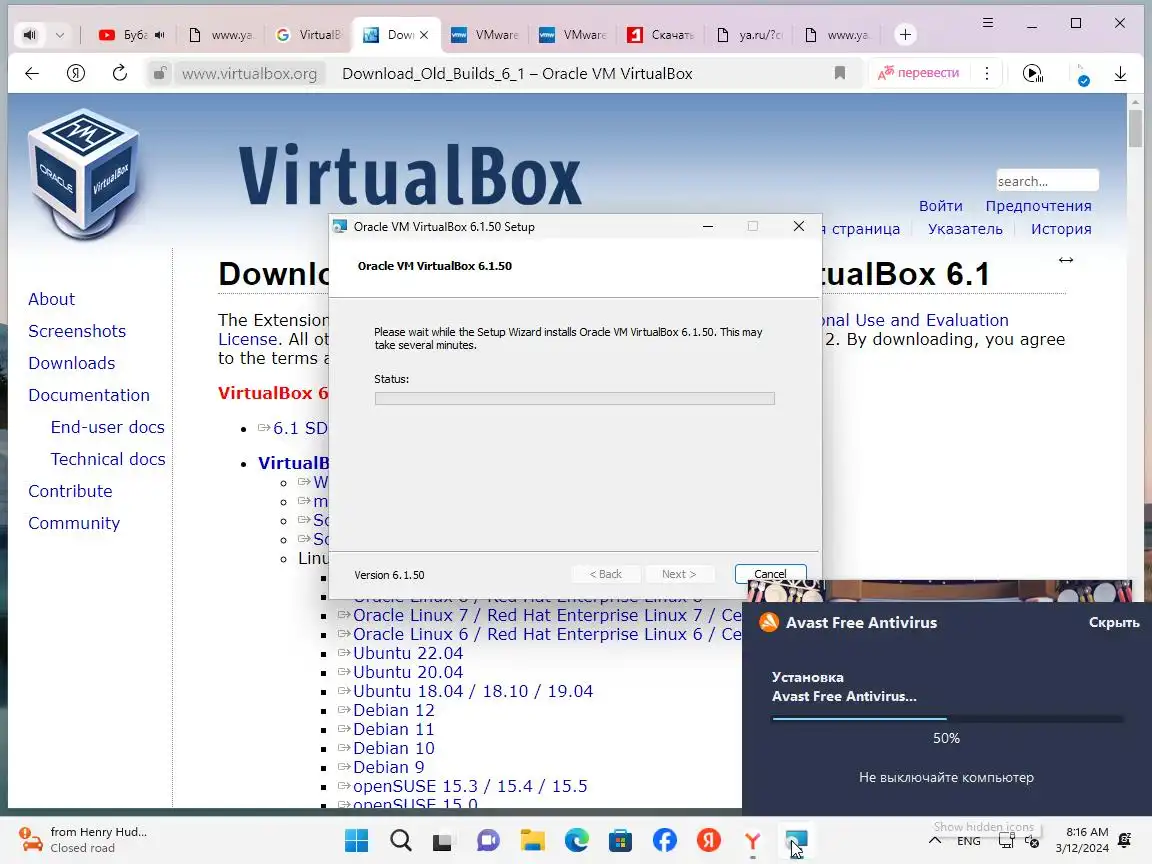Mute browser audio with the speaker button
This screenshot has height=864, width=1152.
29,35
